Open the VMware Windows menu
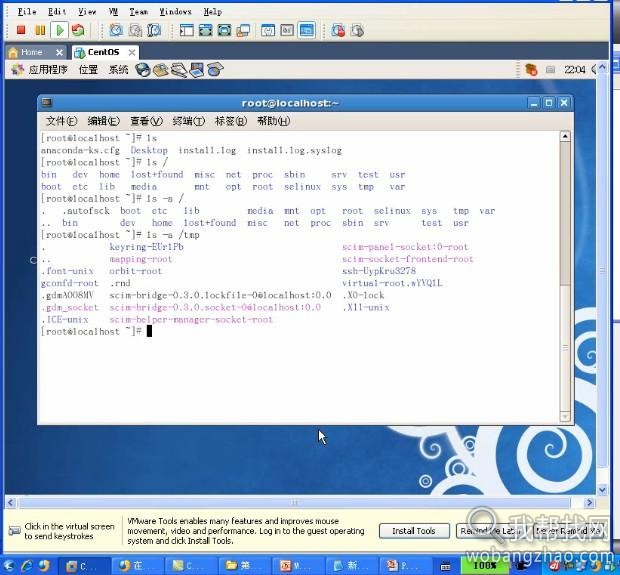This screenshot has height=575, width=620. 175,12
